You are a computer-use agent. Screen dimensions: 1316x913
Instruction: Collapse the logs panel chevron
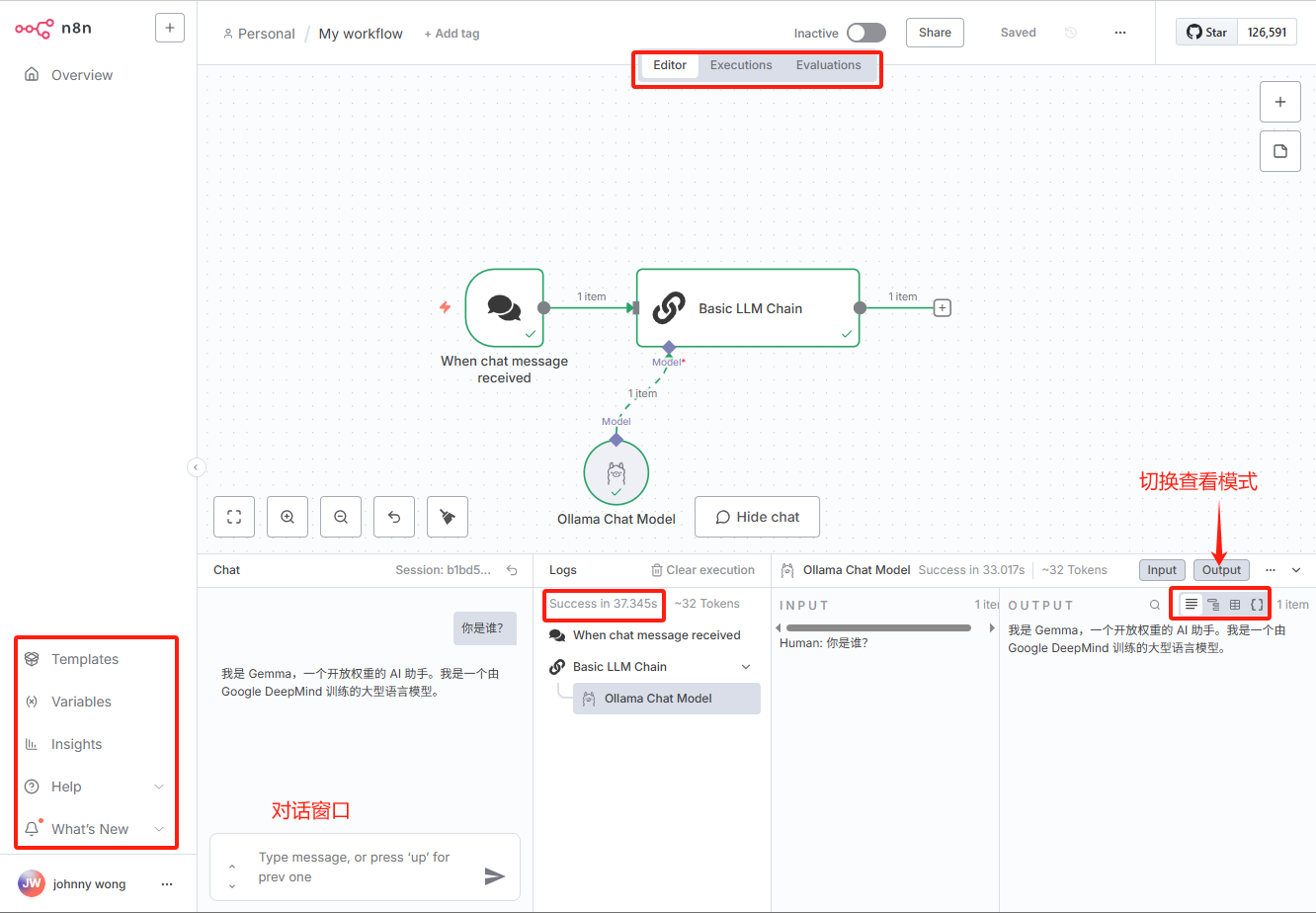pos(1296,570)
